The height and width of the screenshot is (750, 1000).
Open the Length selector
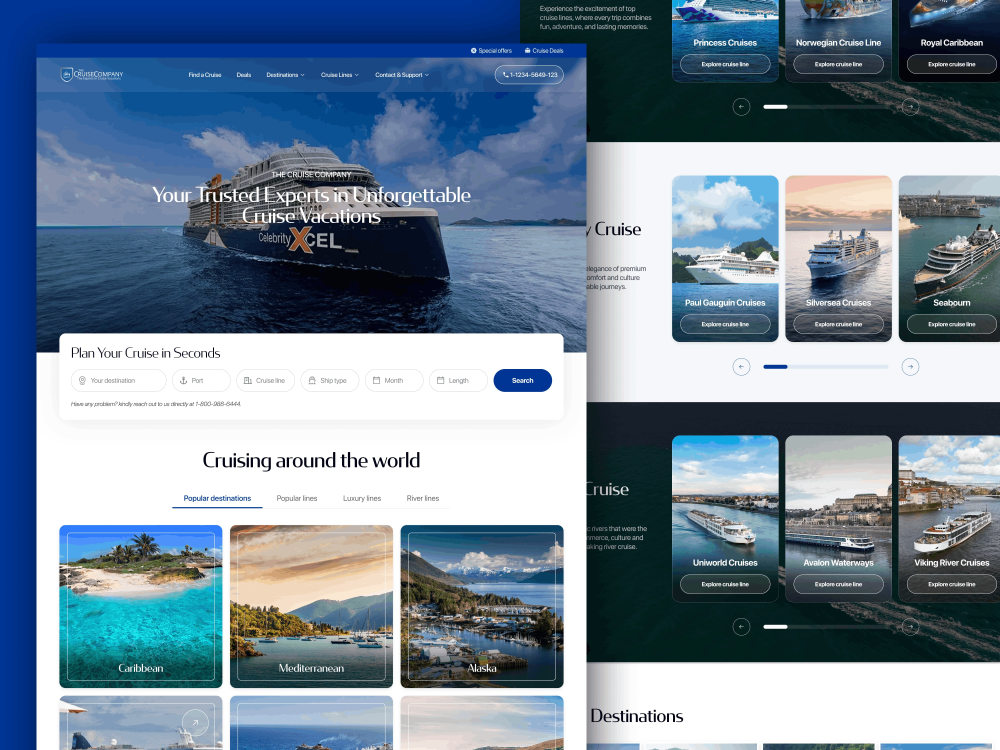coord(459,380)
